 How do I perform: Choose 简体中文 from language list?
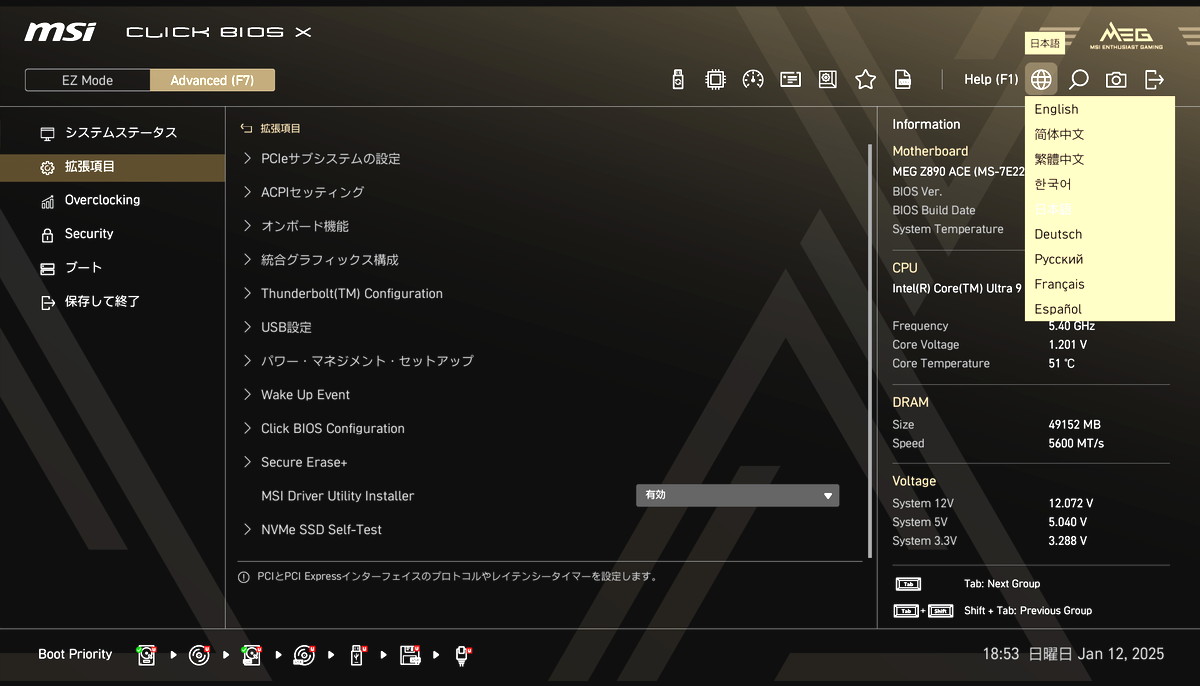(x=1100, y=135)
